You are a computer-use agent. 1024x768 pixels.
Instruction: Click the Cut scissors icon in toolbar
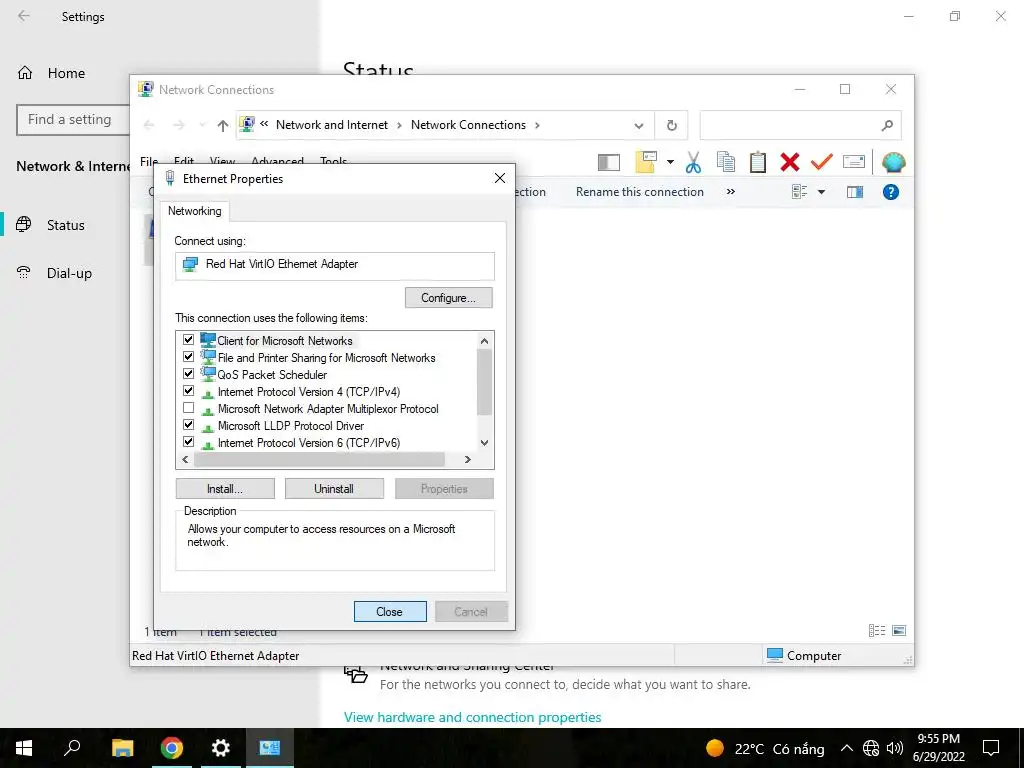(693, 162)
